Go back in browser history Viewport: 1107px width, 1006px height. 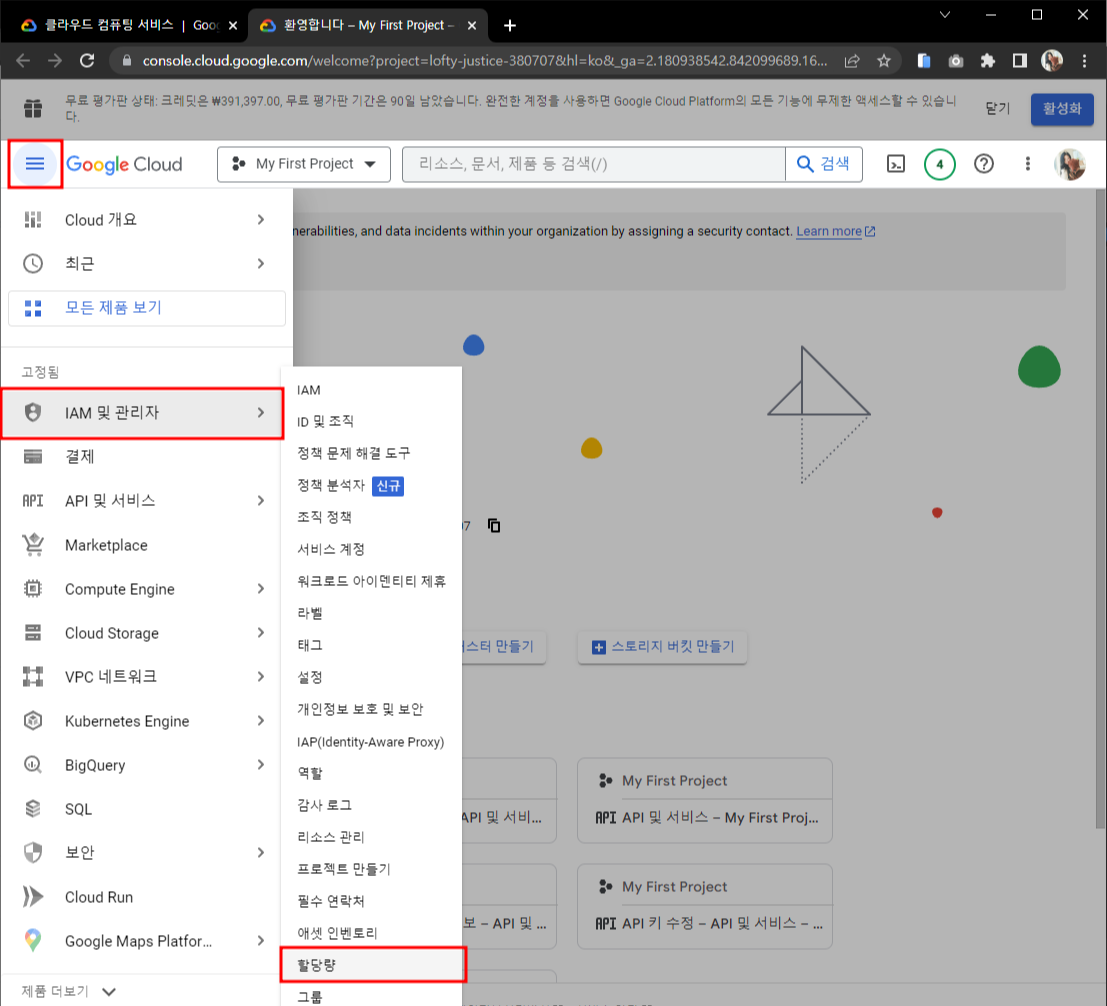pyautogui.click(x=23, y=61)
